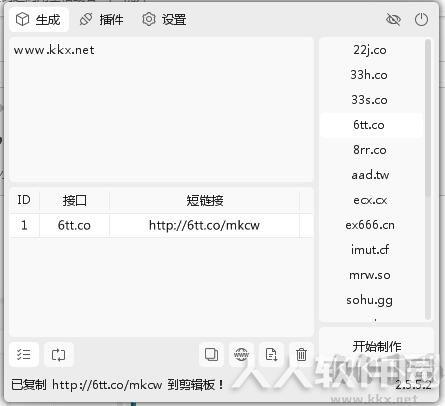Choose the ex666.cn interface
445x406 pixels.
(x=370, y=225)
